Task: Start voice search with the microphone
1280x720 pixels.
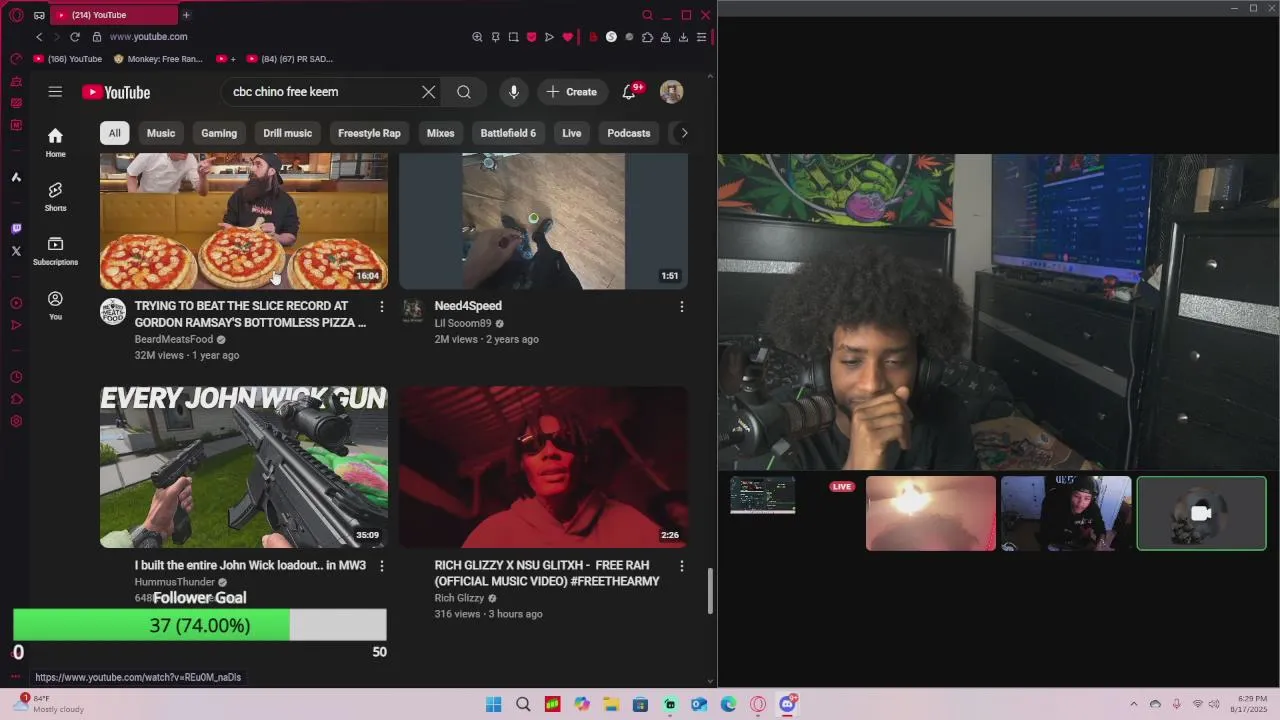Action: pos(514,92)
